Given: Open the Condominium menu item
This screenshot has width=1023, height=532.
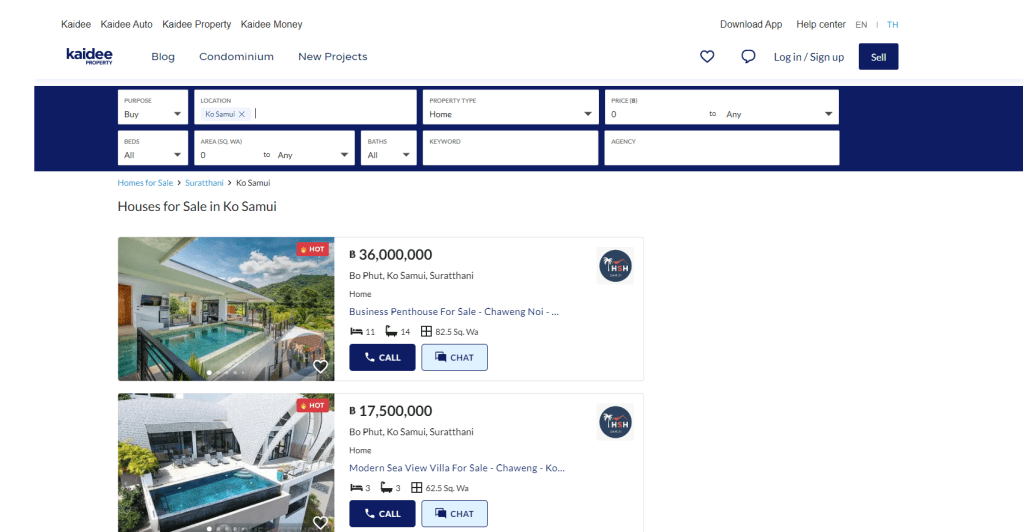Looking at the screenshot, I should click(236, 57).
